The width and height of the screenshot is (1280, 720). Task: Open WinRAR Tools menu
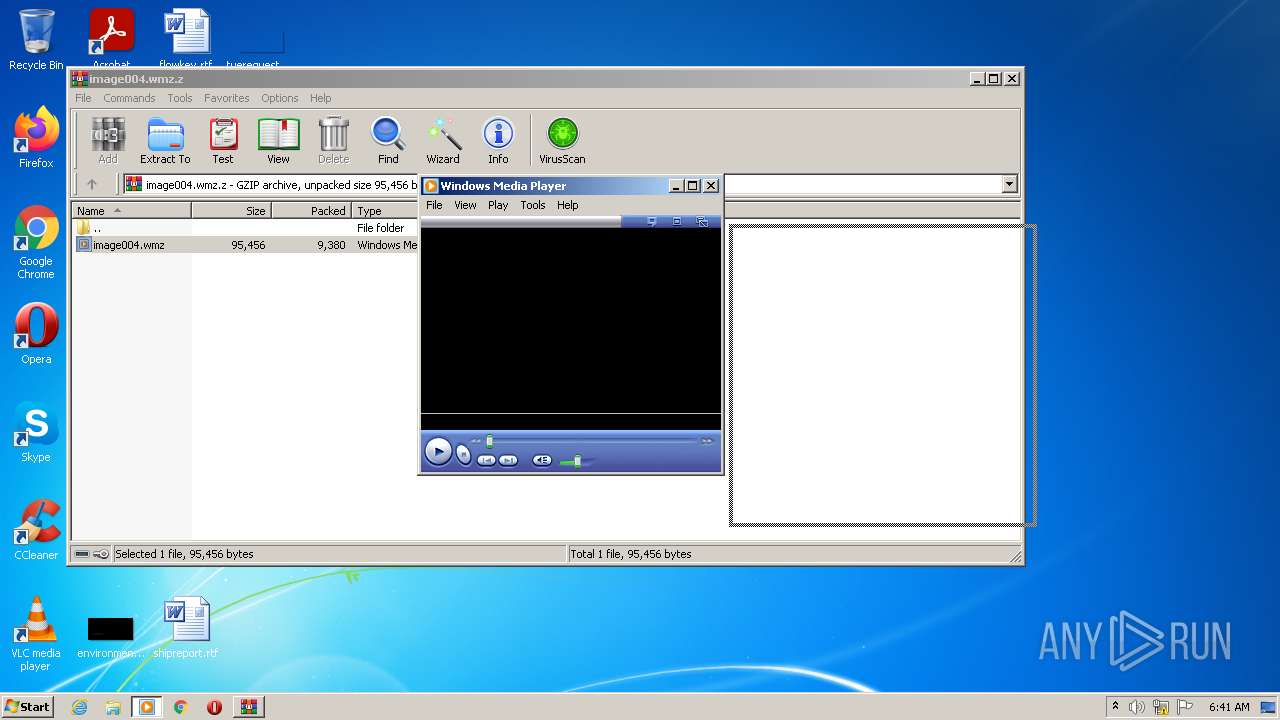pos(180,98)
